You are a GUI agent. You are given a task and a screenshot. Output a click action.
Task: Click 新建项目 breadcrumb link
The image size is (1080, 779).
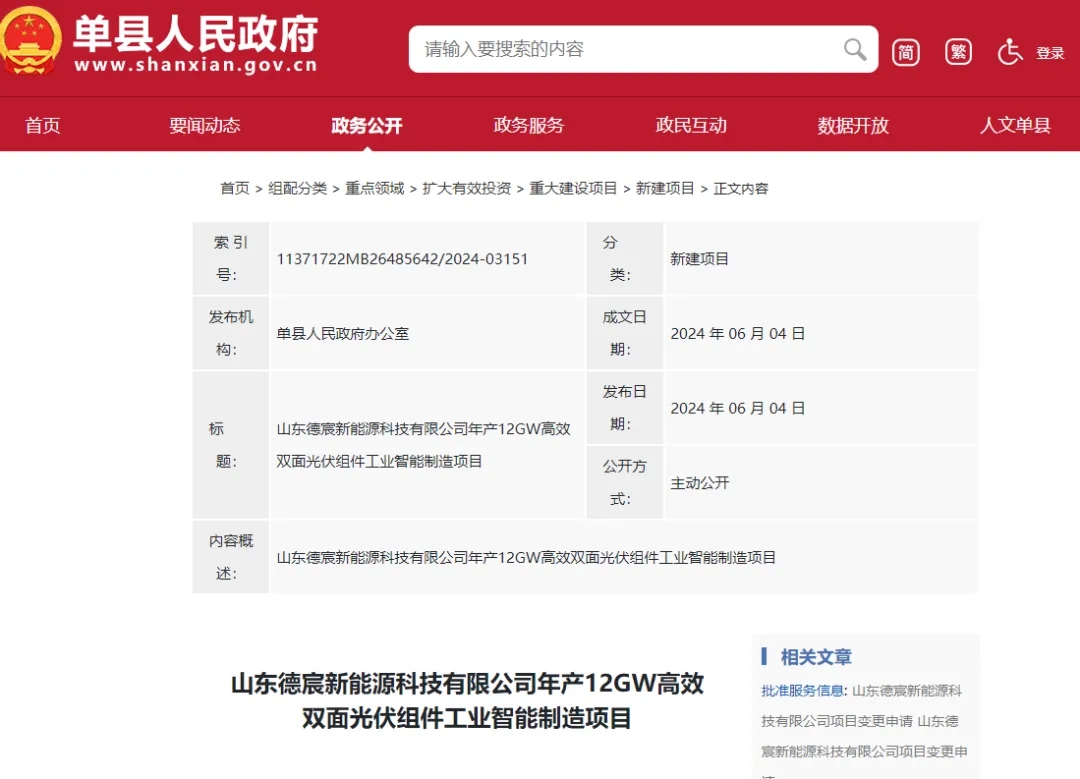[x=665, y=188]
